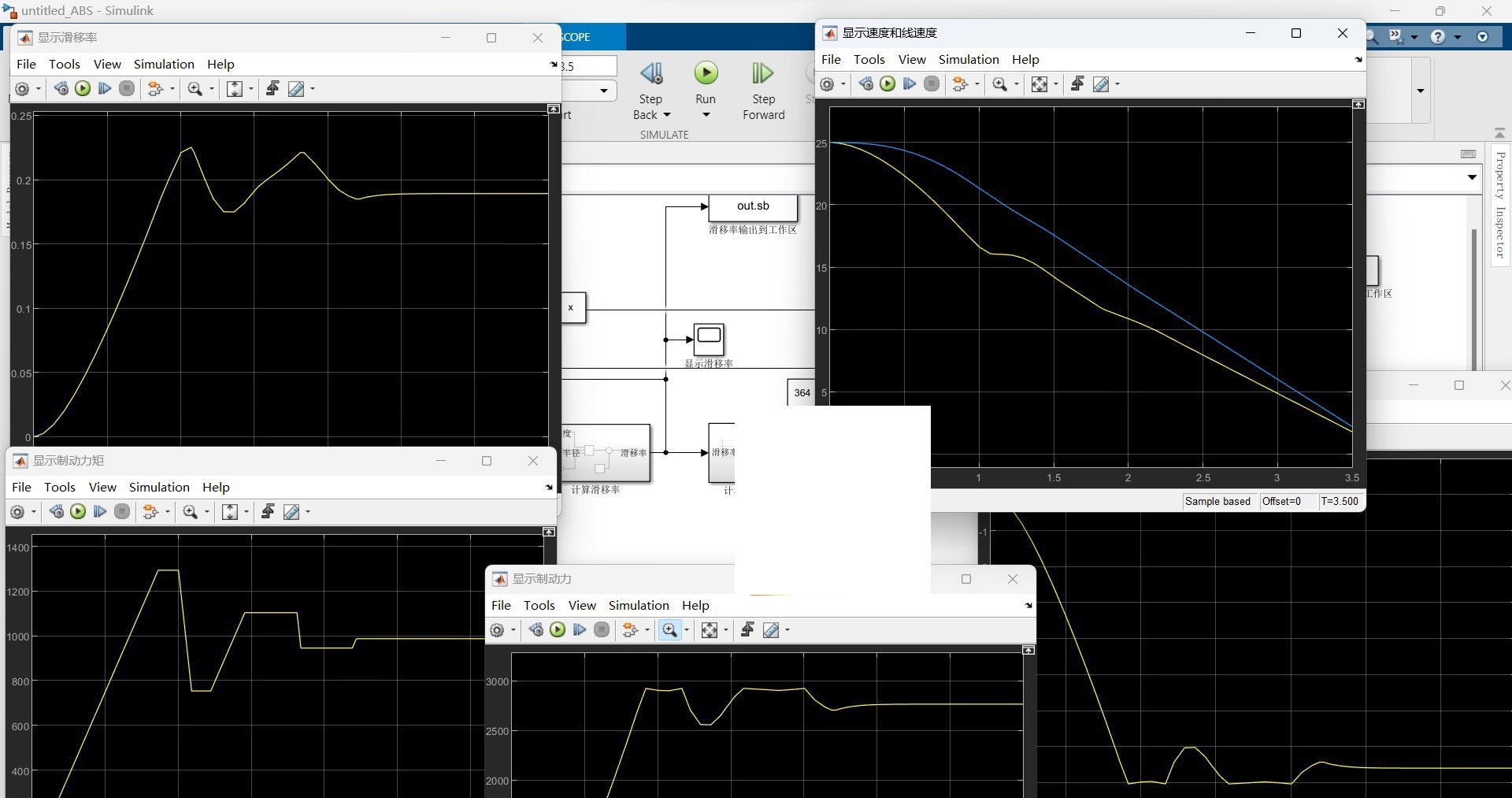Run simulation from 显示制动力矩 scope toolbar

(x=78, y=511)
